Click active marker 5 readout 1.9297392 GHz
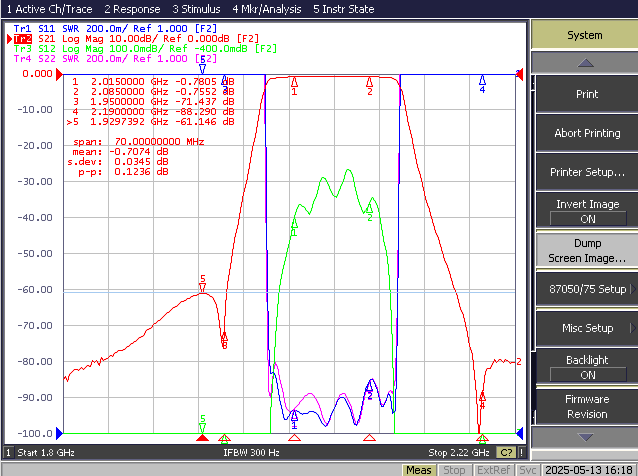This screenshot has height=476, width=638. (151, 122)
